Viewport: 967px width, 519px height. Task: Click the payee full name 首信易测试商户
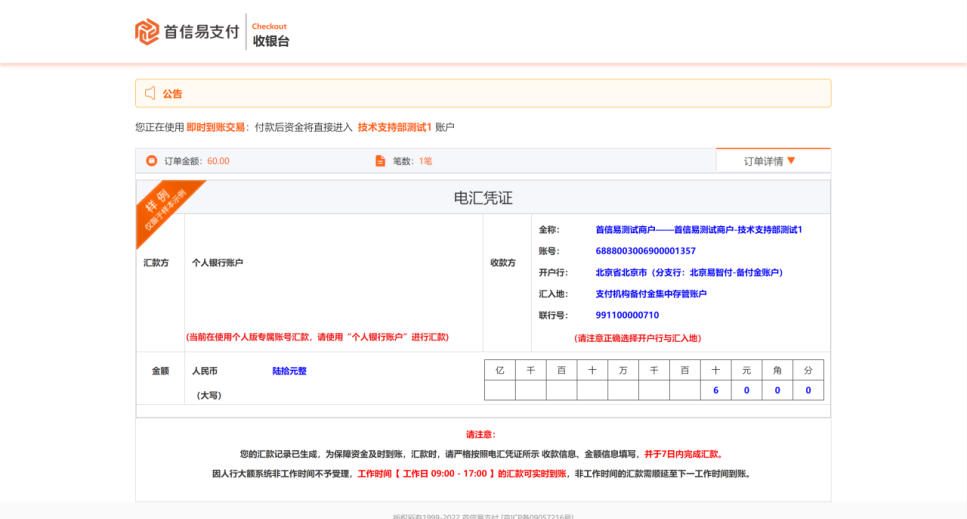699,229
